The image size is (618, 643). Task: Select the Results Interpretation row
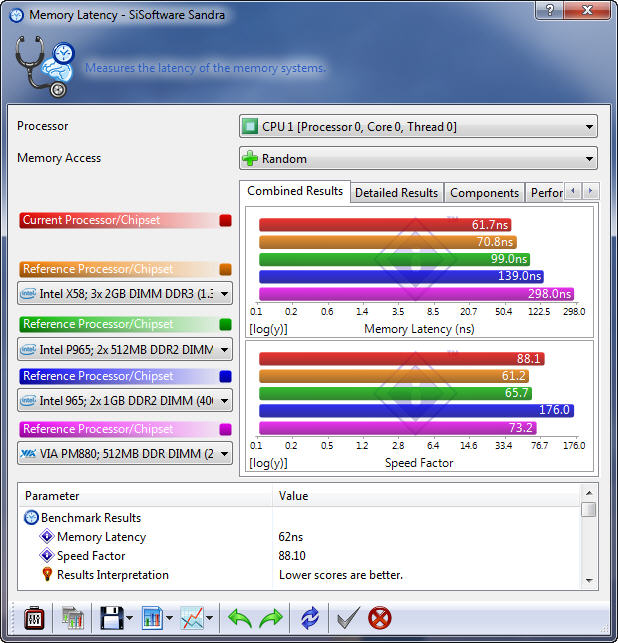[300, 575]
